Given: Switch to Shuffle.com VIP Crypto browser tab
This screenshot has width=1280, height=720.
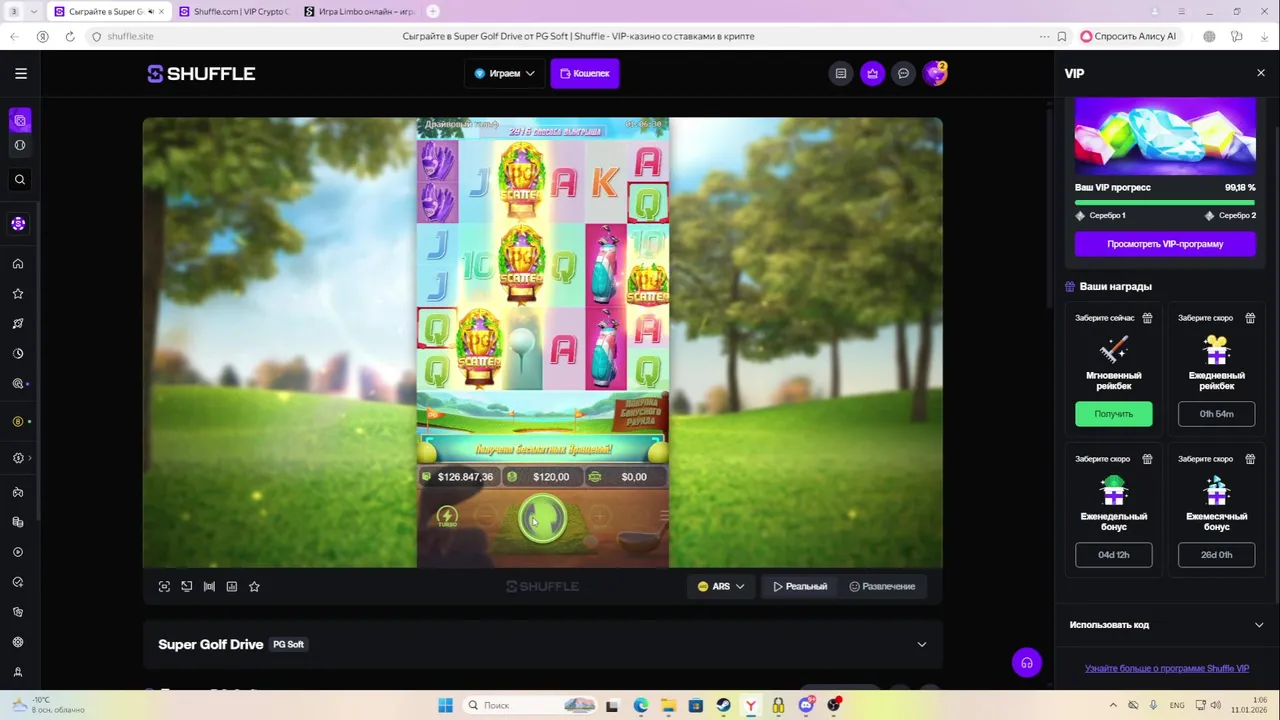Looking at the screenshot, I should tap(233, 11).
